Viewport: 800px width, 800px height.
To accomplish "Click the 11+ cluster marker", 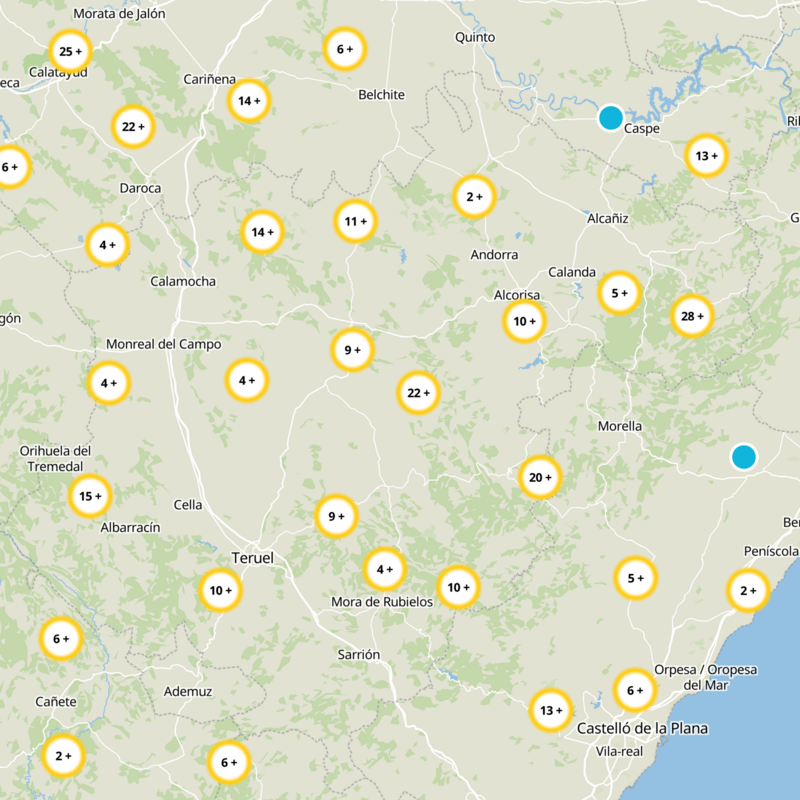I will point(356,221).
